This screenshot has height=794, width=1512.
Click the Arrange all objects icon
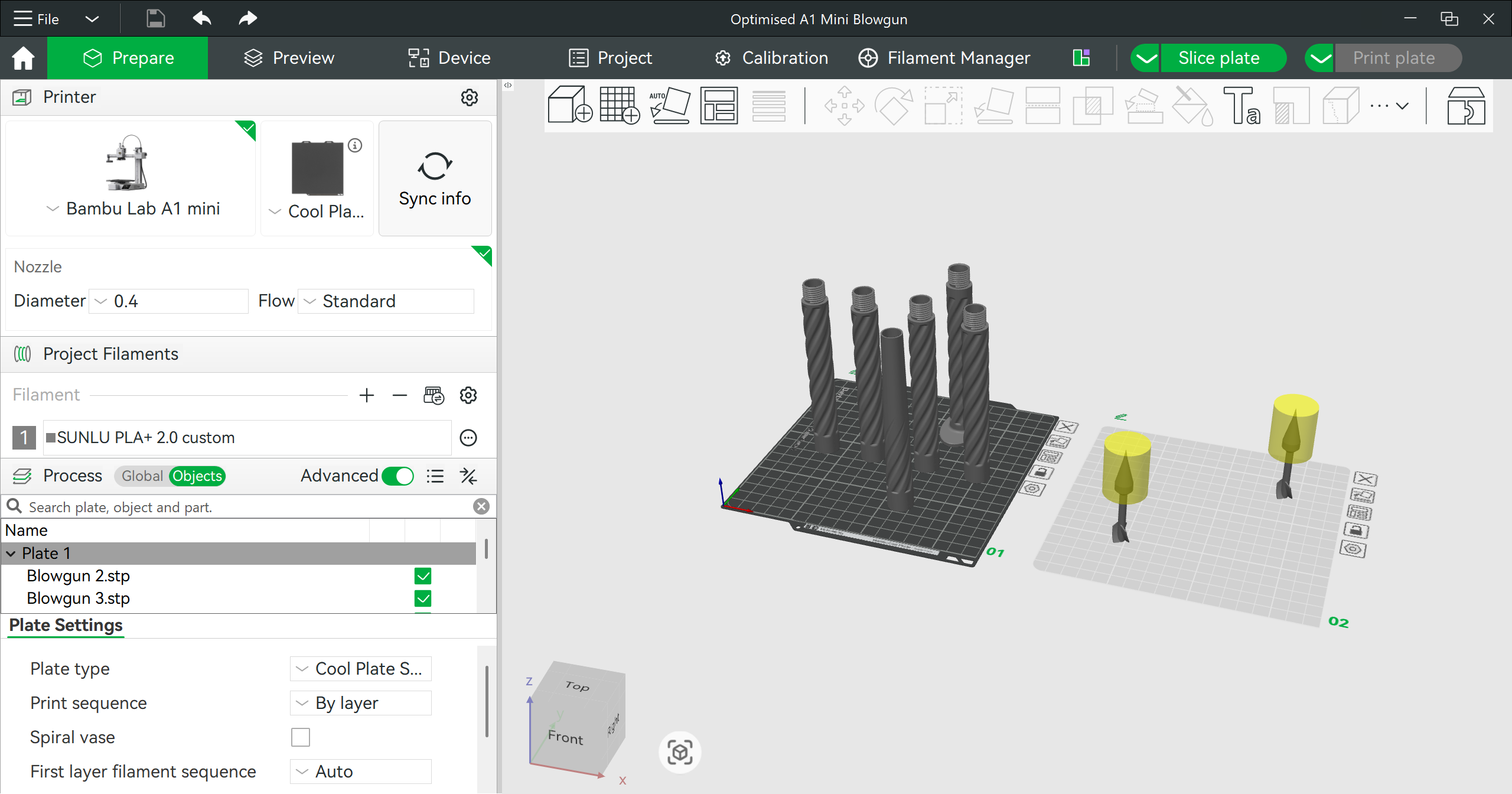click(x=719, y=106)
